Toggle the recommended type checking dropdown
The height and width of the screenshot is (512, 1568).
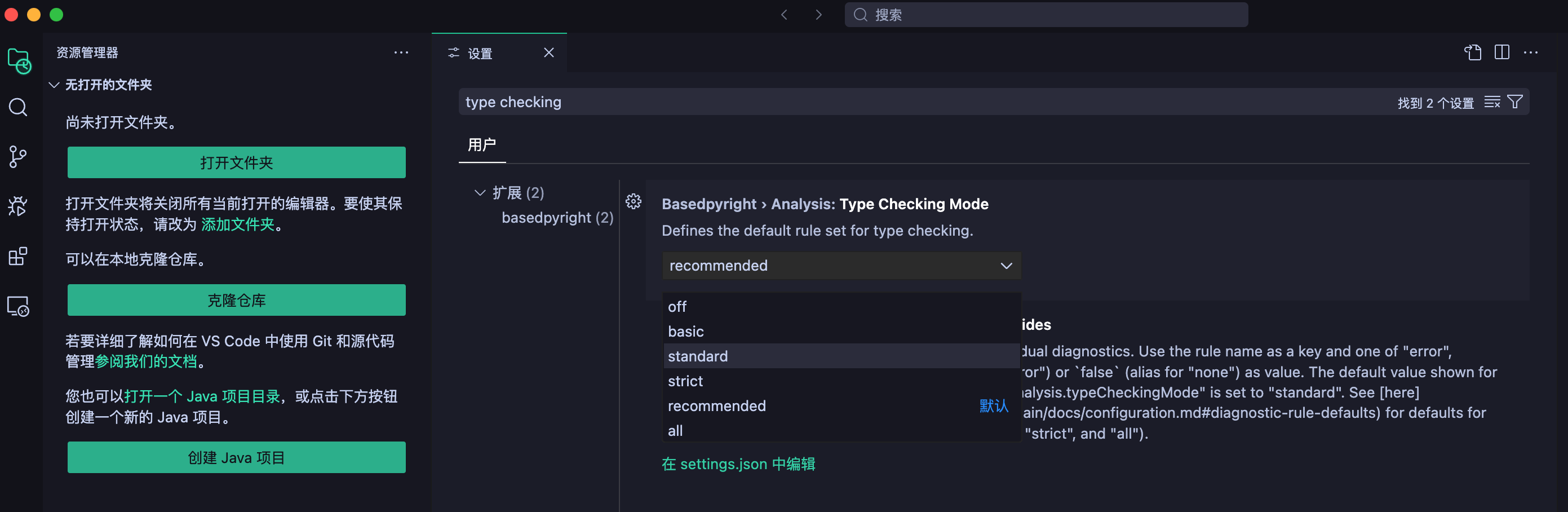840,266
